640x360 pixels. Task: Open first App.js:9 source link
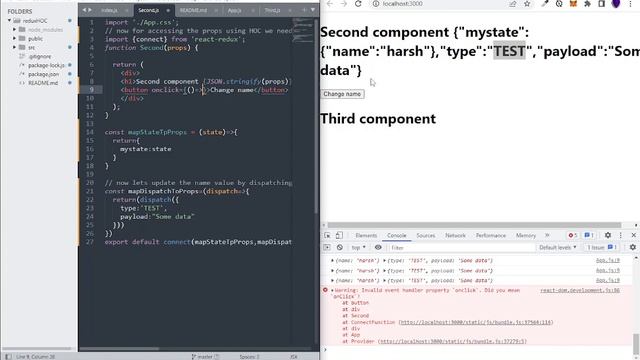[x=607, y=260]
